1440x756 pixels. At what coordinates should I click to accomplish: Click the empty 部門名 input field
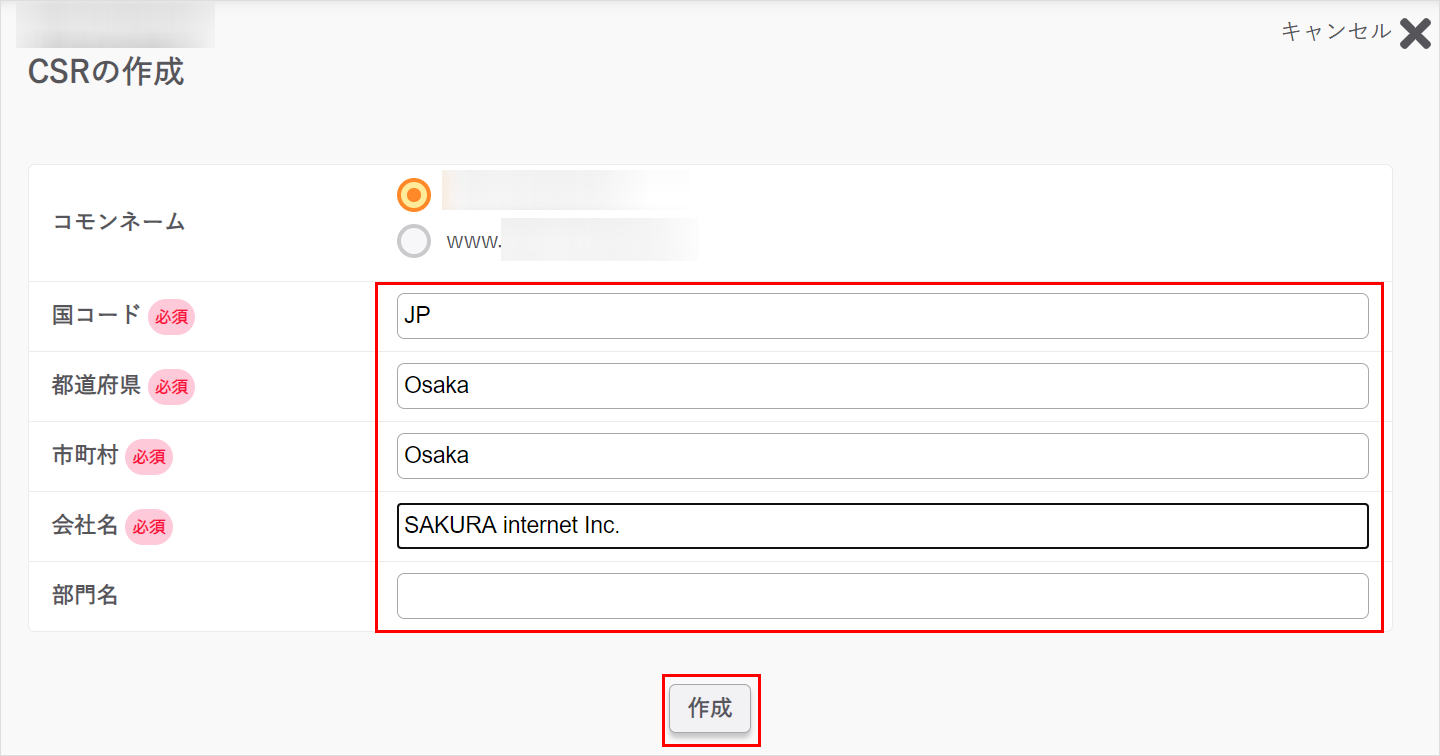click(x=882, y=596)
